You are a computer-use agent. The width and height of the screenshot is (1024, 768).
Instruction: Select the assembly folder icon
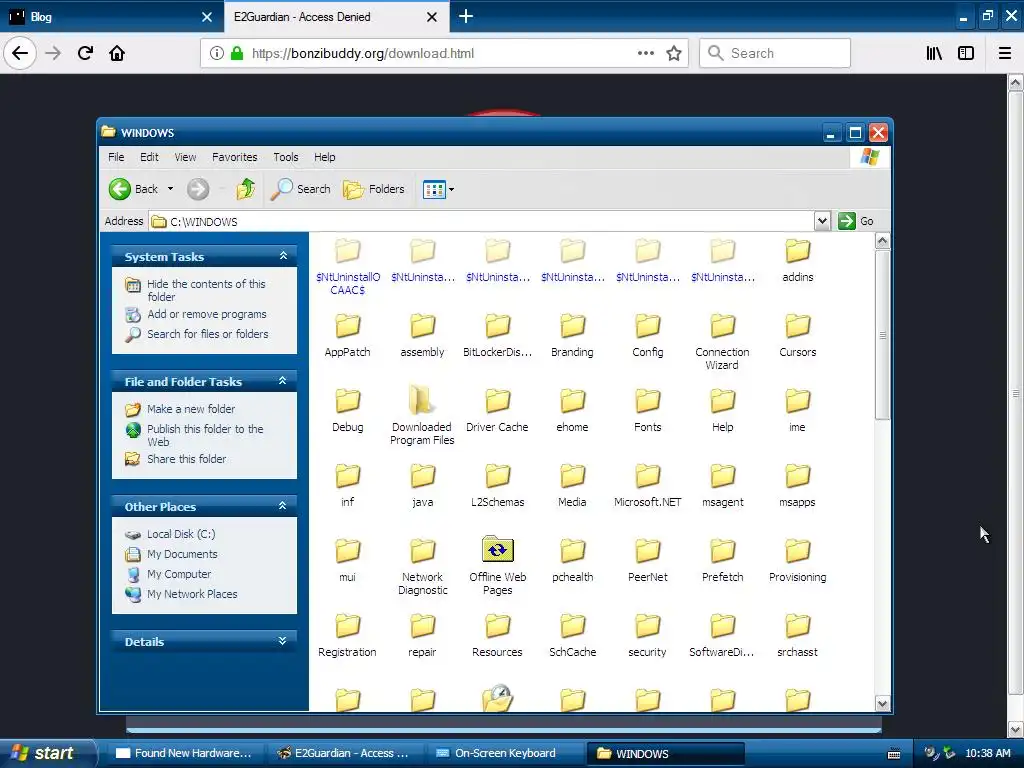(x=423, y=326)
